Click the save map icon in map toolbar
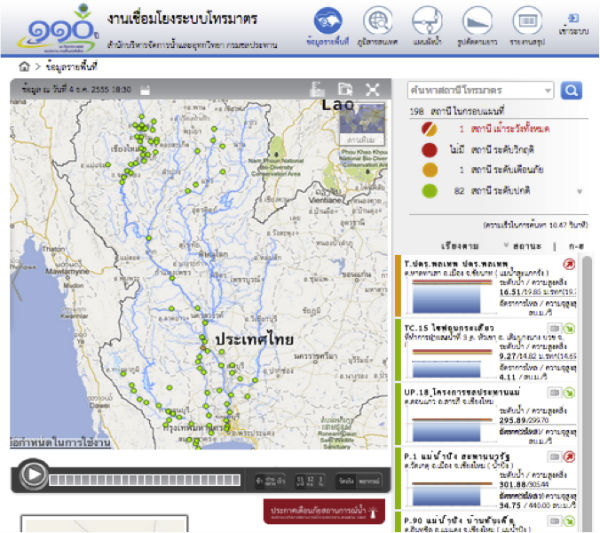600x533 pixels. (x=345, y=90)
